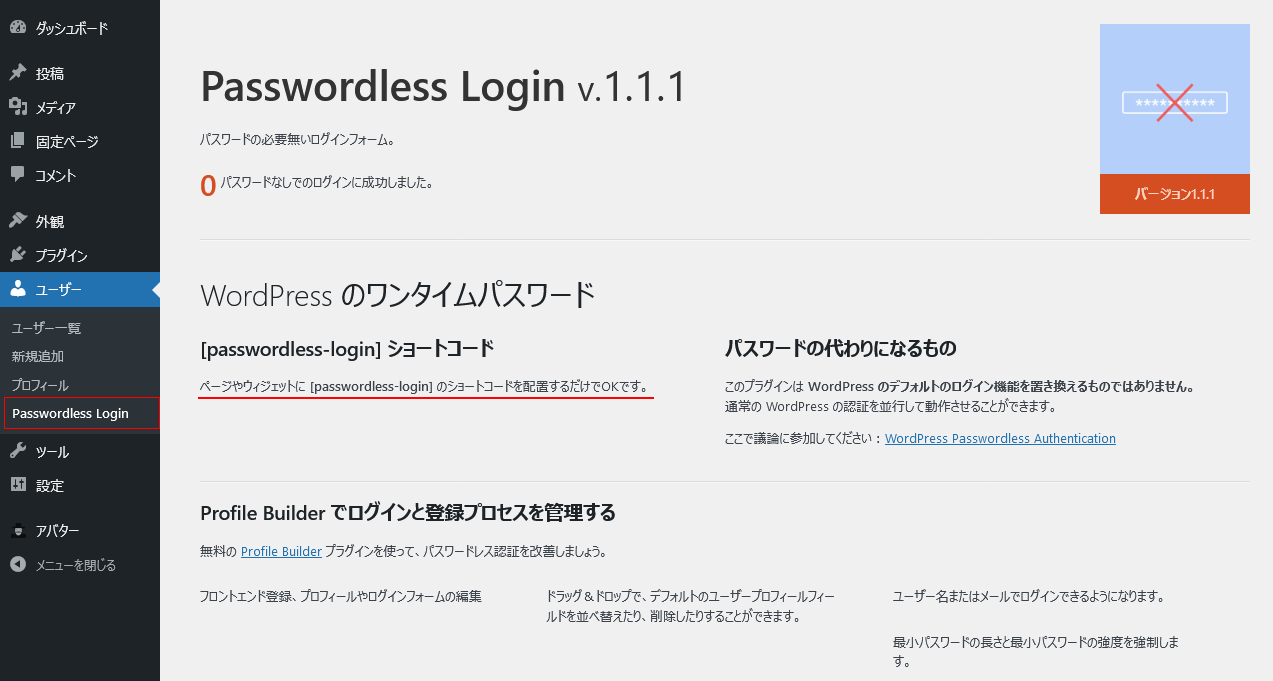Click the Pages (固定ページ) icon
Screen dimensions: 1273x681
(x=18, y=141)
